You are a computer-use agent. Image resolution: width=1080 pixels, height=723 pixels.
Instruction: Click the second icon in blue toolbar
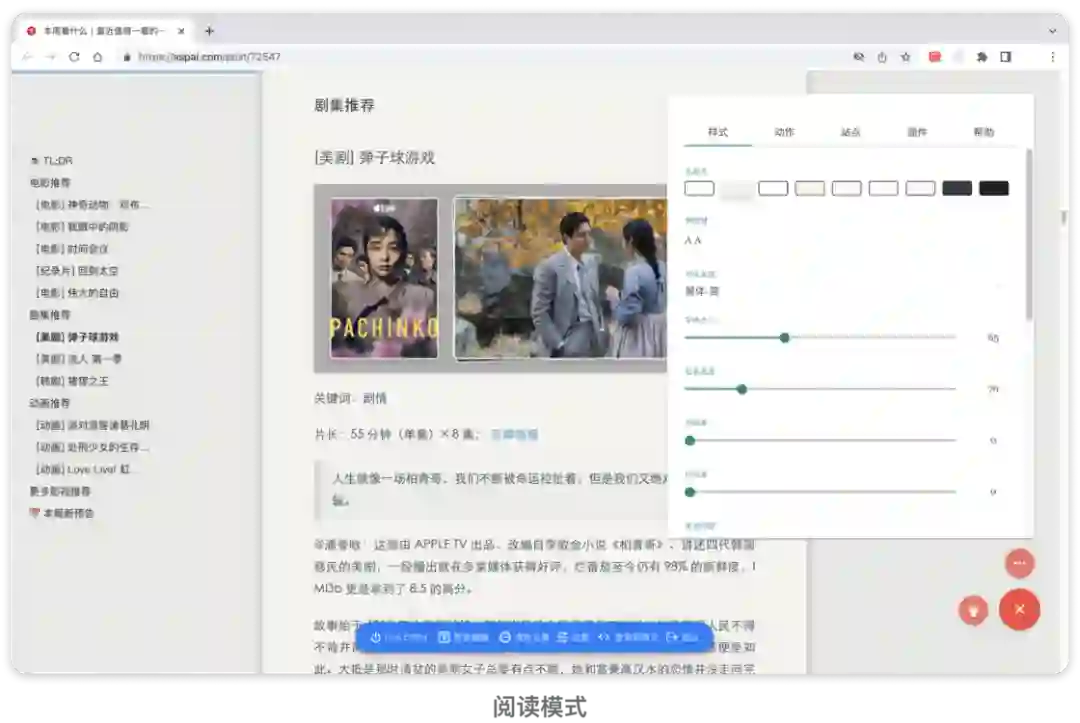click(444, 638)
